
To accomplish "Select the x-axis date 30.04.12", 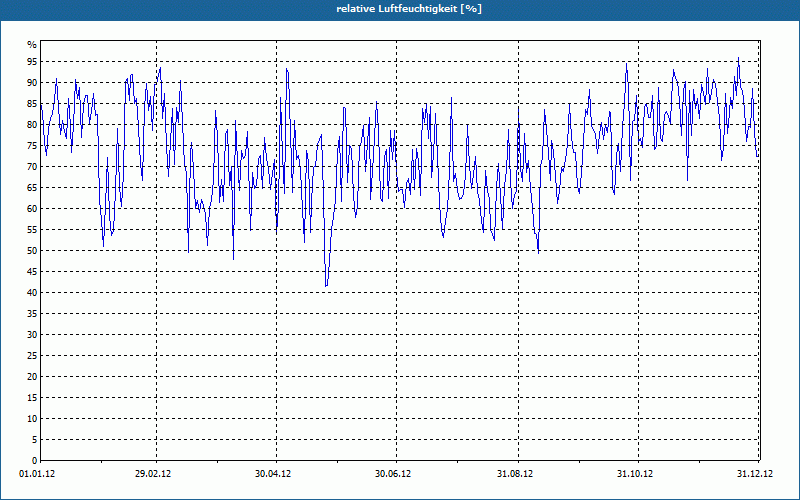I will point(273,474).
